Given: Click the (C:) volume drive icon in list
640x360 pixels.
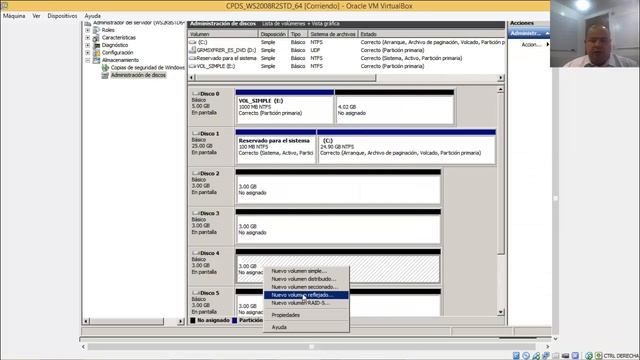Looking at the screenshot, I should tap(193, 42).
